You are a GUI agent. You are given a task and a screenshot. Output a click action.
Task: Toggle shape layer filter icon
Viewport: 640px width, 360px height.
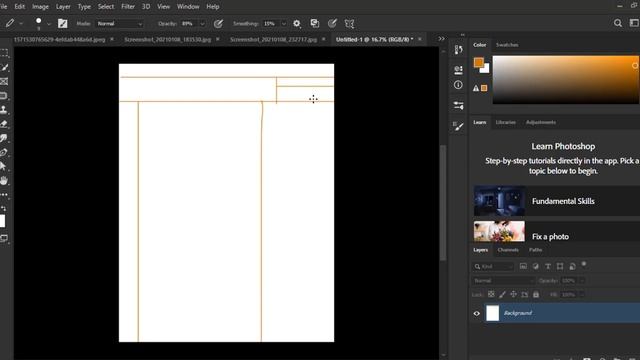click(x=560, y=266)
